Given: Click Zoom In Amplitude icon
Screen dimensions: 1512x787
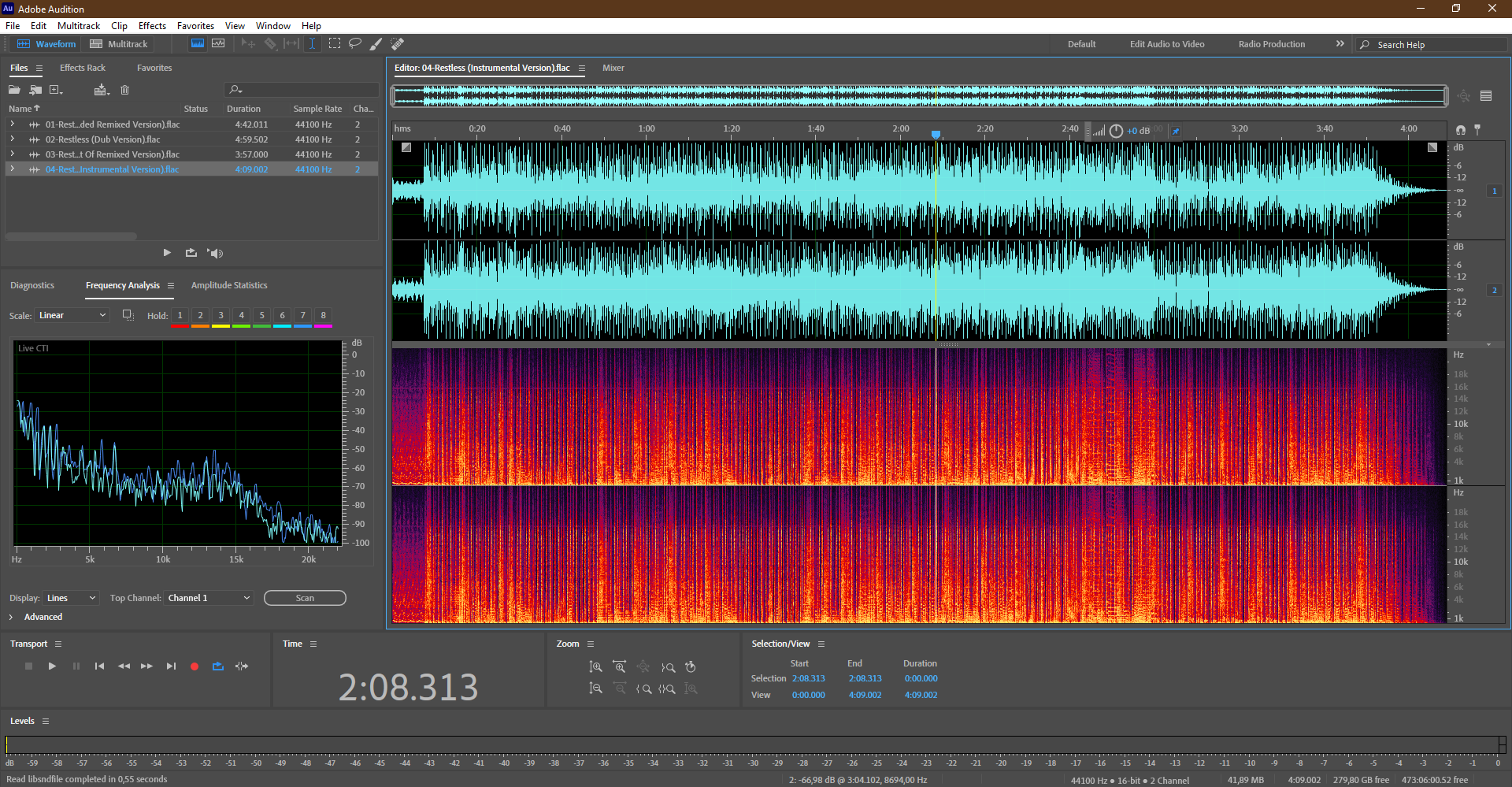Looking at the screenshot, I should pyautogui.click(x=596, y=667).
